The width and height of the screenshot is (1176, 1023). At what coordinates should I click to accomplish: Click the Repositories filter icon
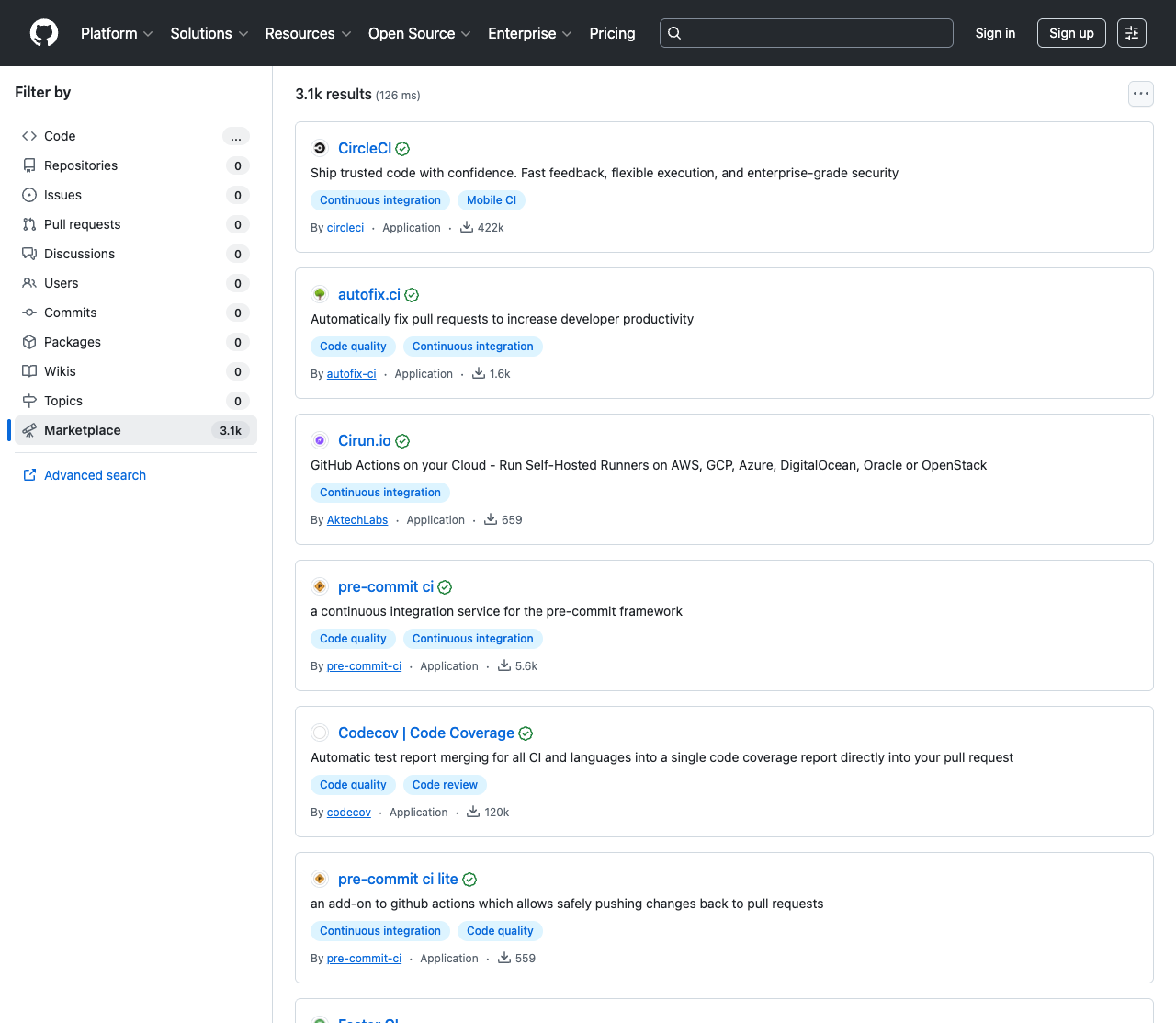tap(29, 165)
